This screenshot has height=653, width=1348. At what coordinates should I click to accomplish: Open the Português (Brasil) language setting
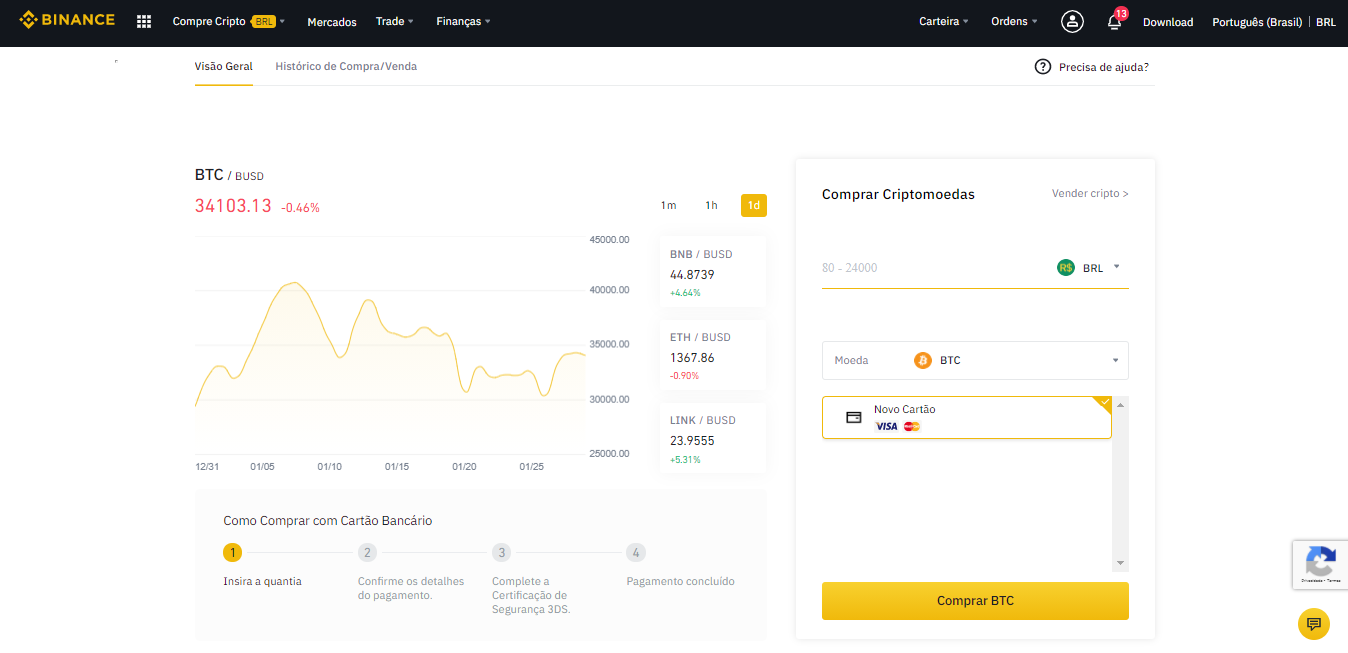pos(1257,22)
